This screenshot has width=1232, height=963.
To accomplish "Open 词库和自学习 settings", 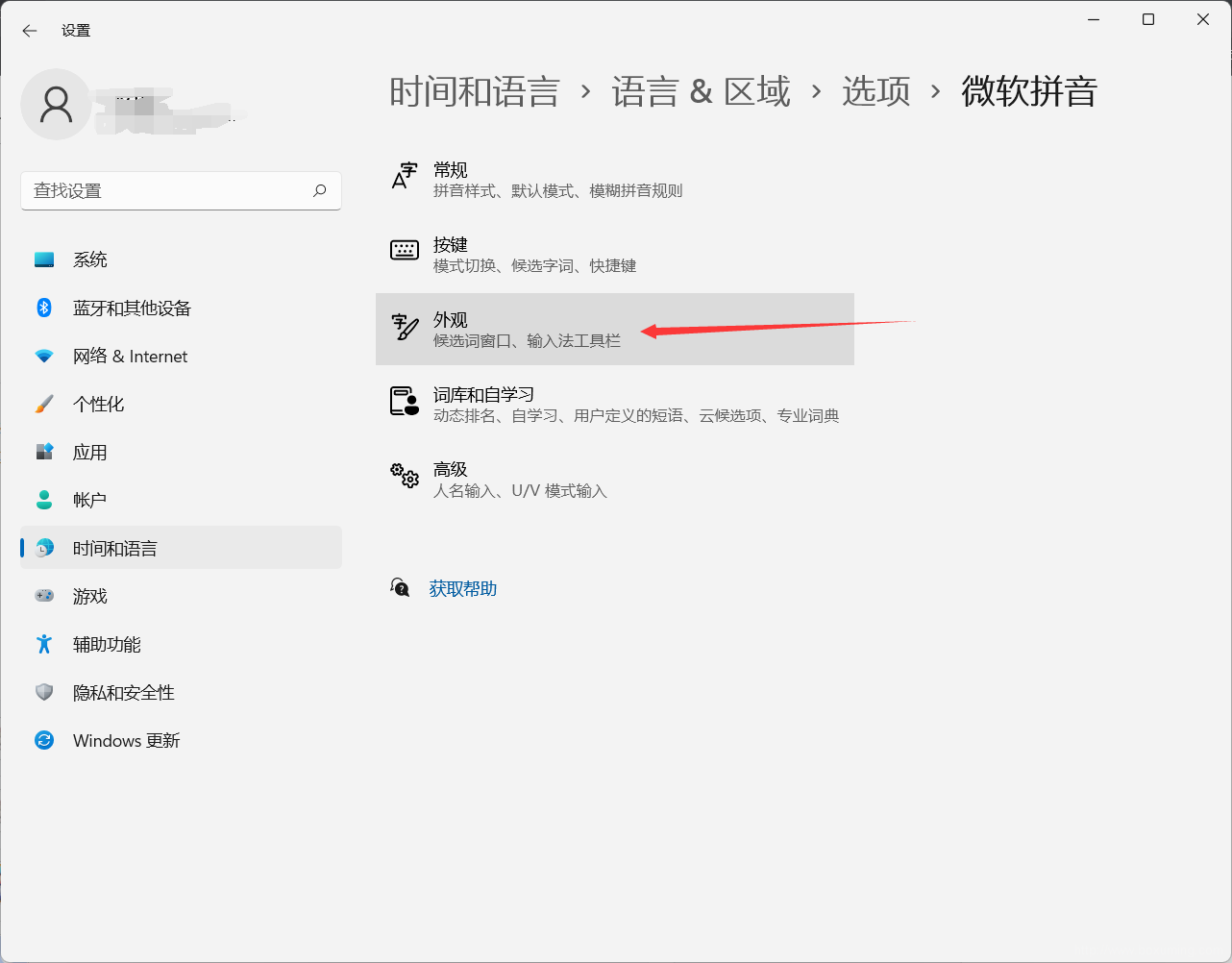I will (x=615, y=404).
